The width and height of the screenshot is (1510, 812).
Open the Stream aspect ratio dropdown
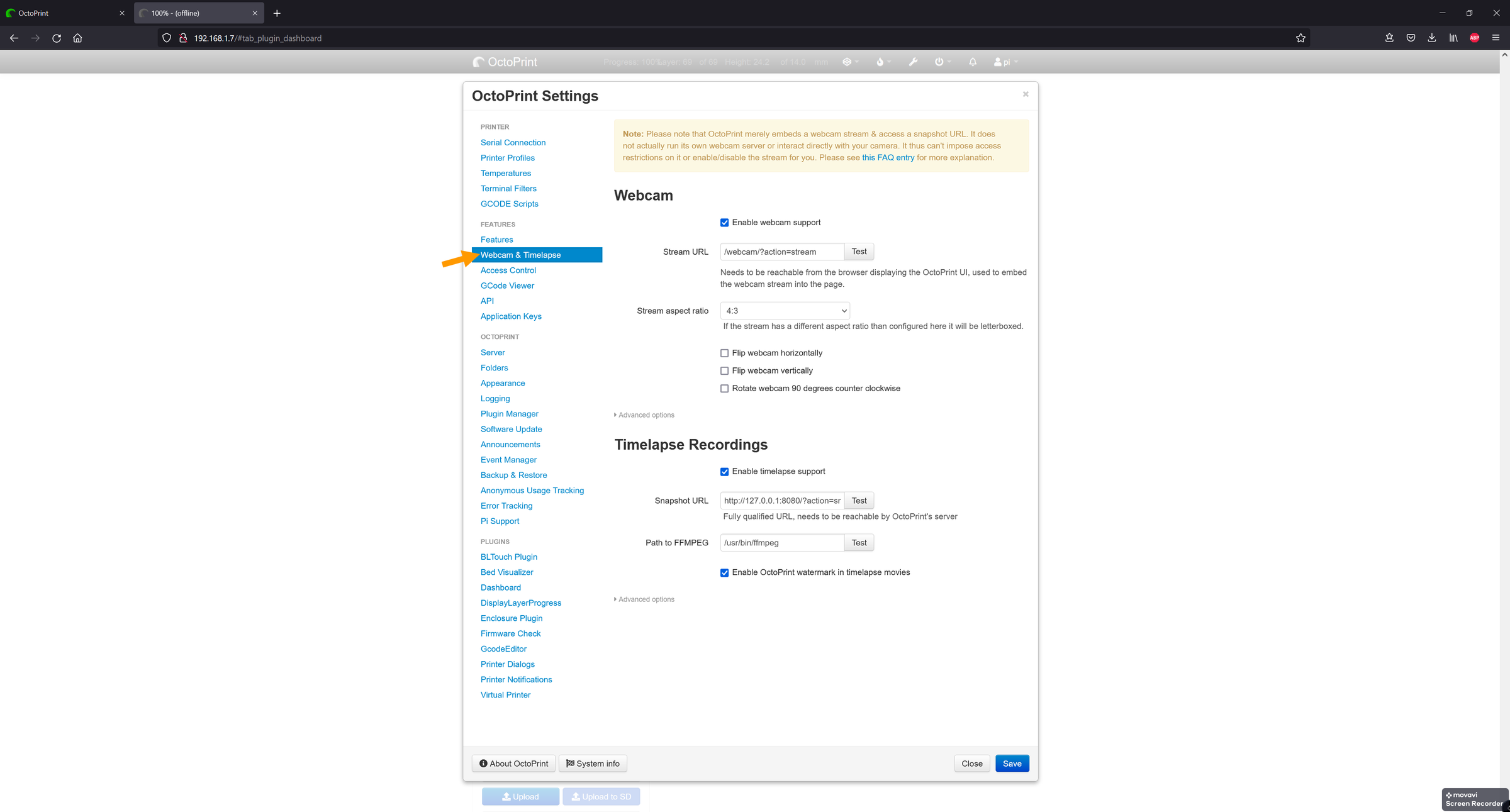tap(785, 310)
